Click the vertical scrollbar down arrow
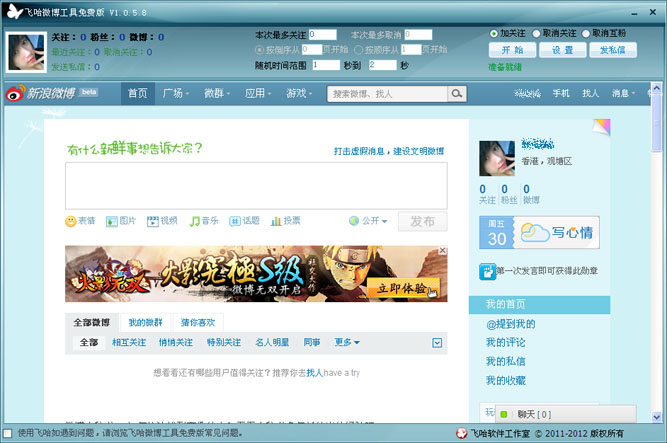This screenshot has width=667, height=443. [657, 417]
